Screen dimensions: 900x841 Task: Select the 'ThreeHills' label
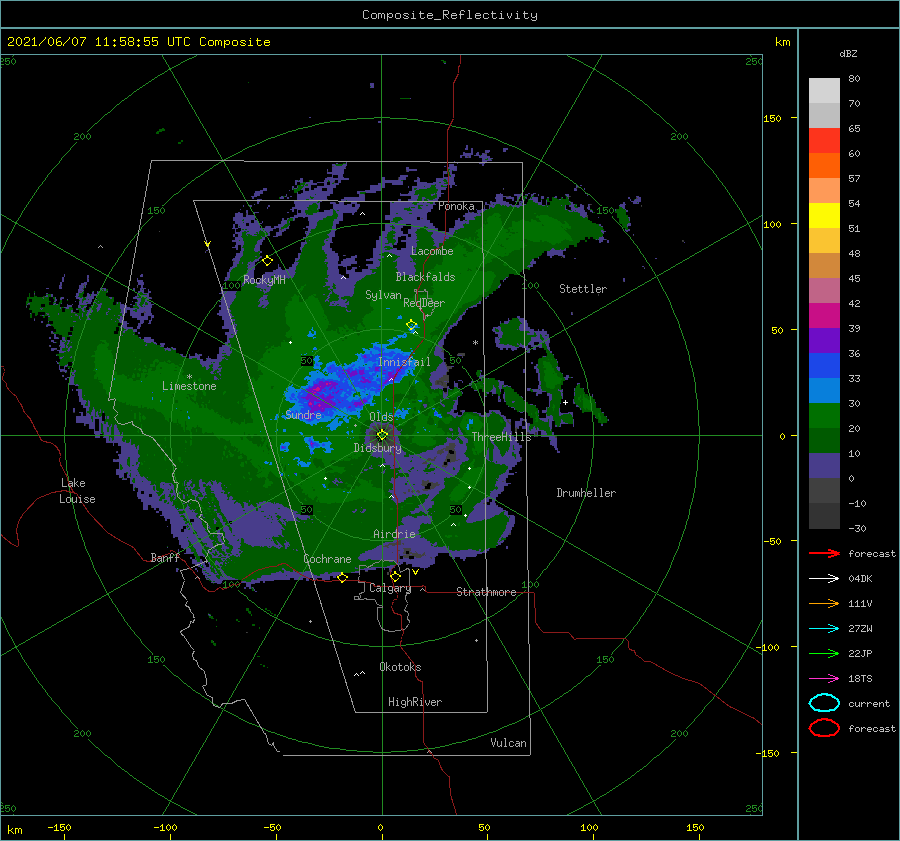tap(502, 437)
